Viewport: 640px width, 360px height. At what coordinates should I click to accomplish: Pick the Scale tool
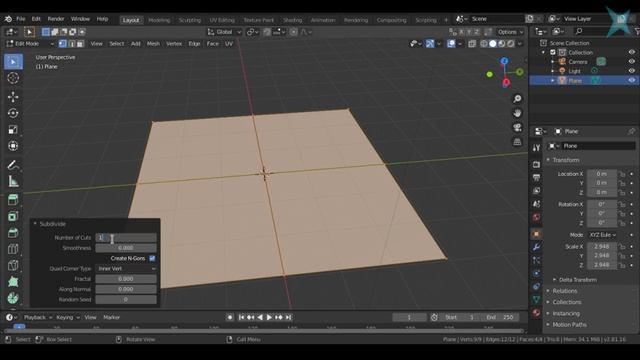13,129
